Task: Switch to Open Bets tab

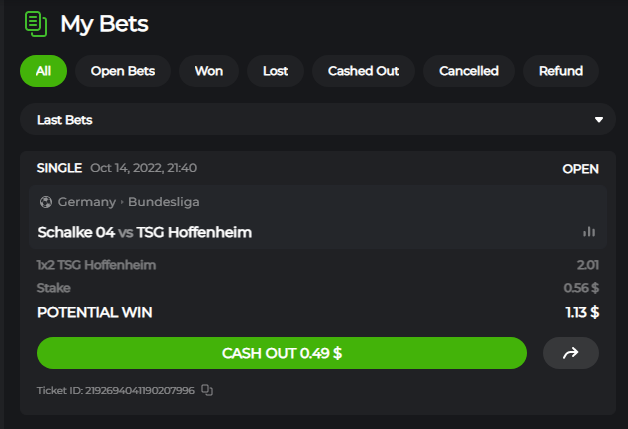Action: [x=123, y=71]
